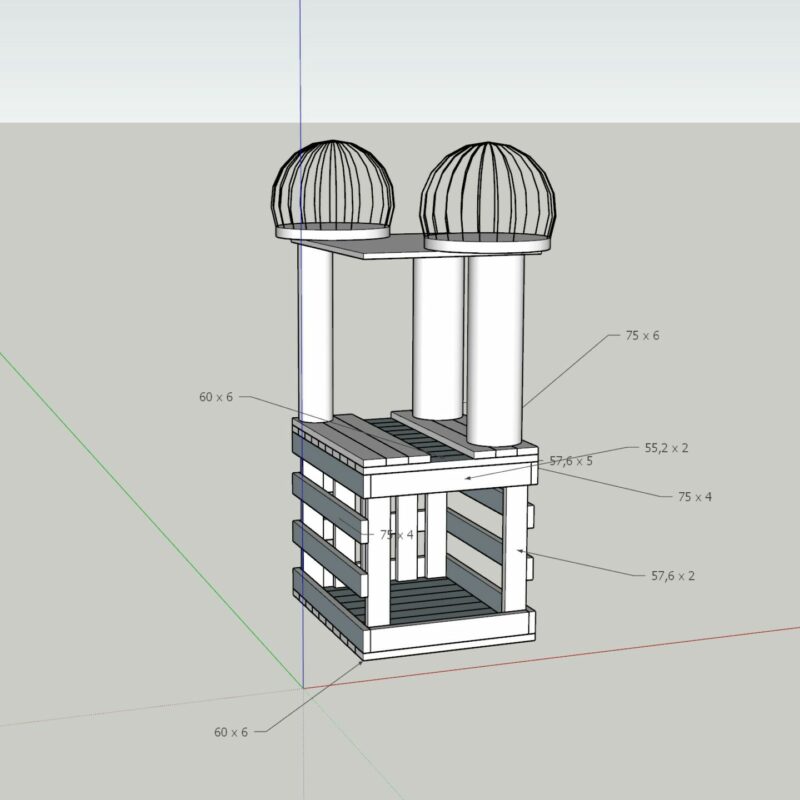Click the tall right front cylinder post
Image resolution: width=800 pixels, height=800 pixels.
tap(495, 350)
